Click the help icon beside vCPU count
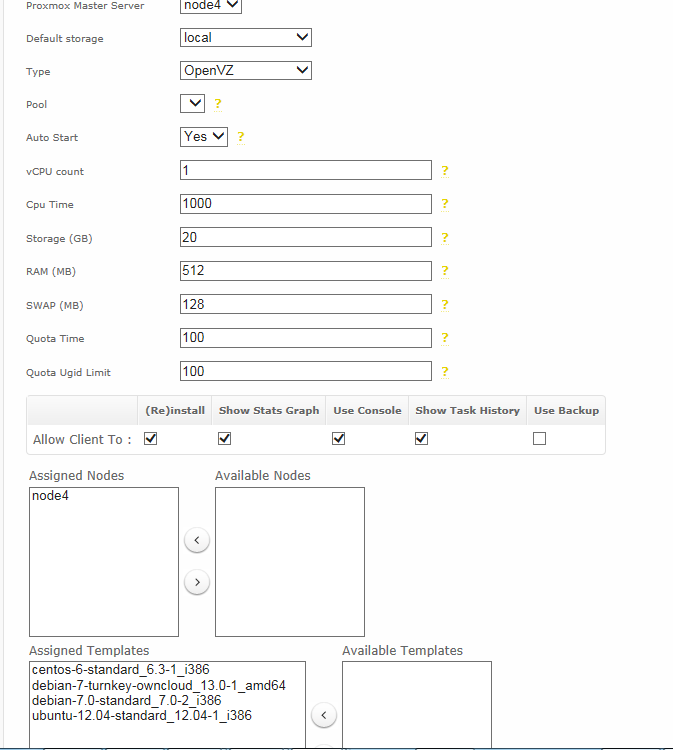Screen dimensions: 673x750 [x=444, y=171]
